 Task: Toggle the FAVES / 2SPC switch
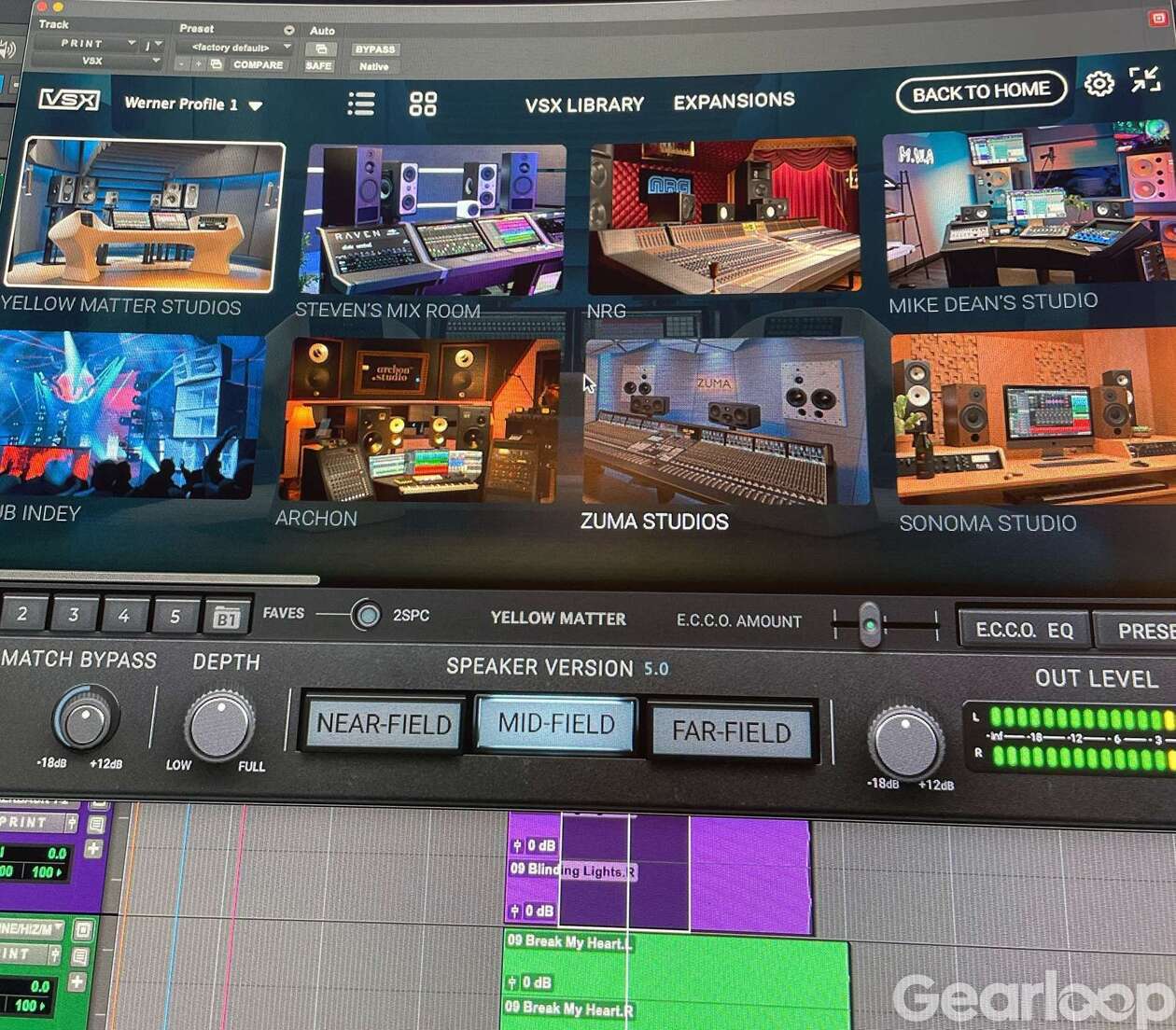[367, 615]
